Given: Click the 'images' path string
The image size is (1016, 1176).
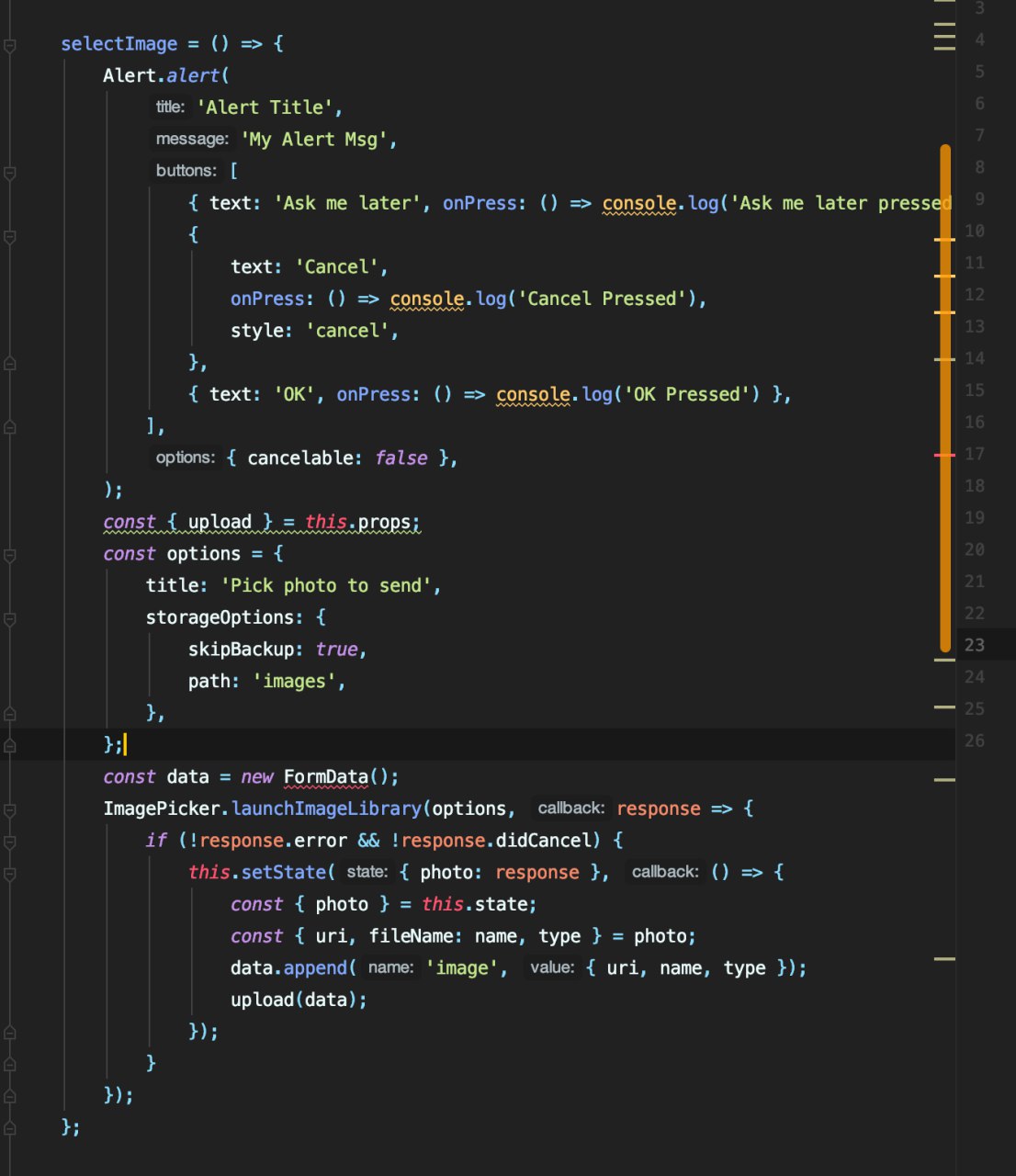Looking at the screenshot, I should pos(294,681).
